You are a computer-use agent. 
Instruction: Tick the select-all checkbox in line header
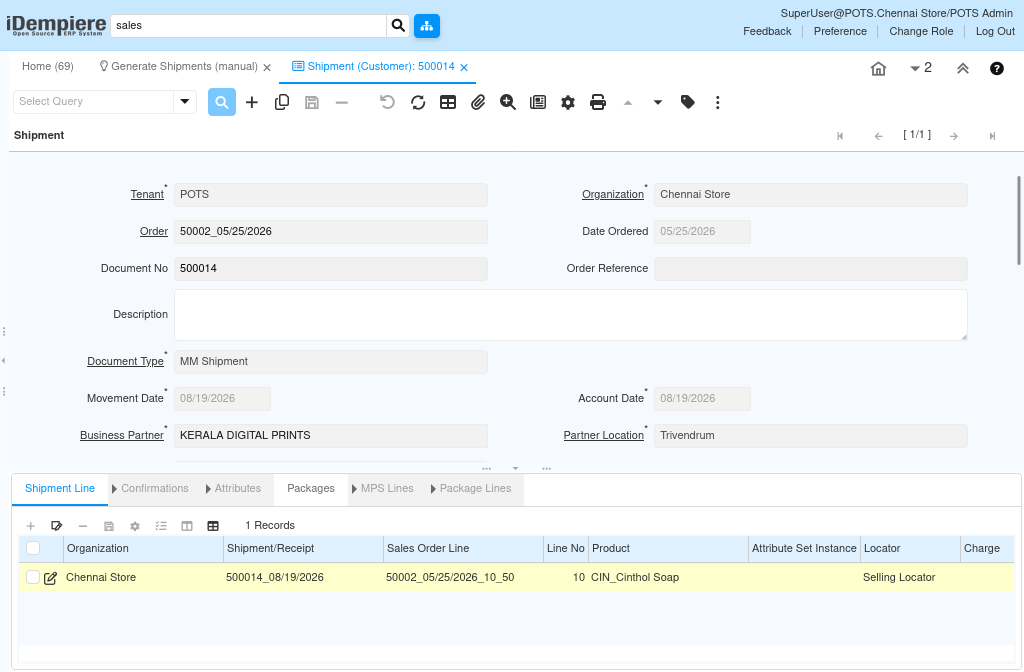[33, 548]
